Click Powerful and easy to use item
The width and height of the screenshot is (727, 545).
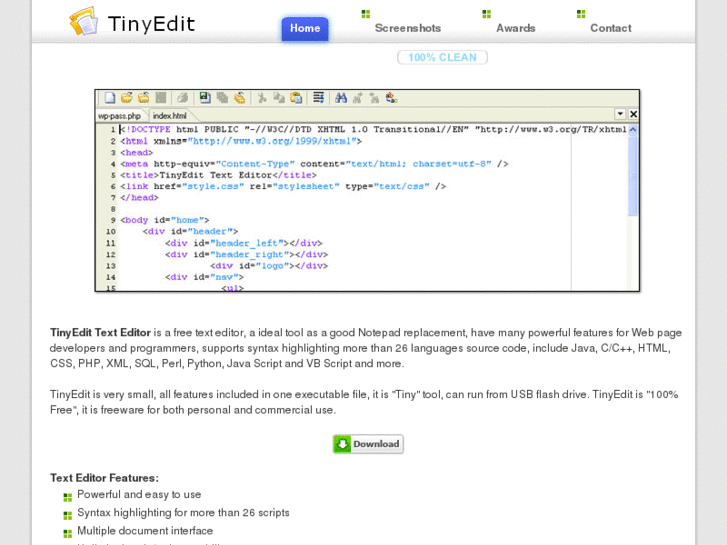[139, 494]
